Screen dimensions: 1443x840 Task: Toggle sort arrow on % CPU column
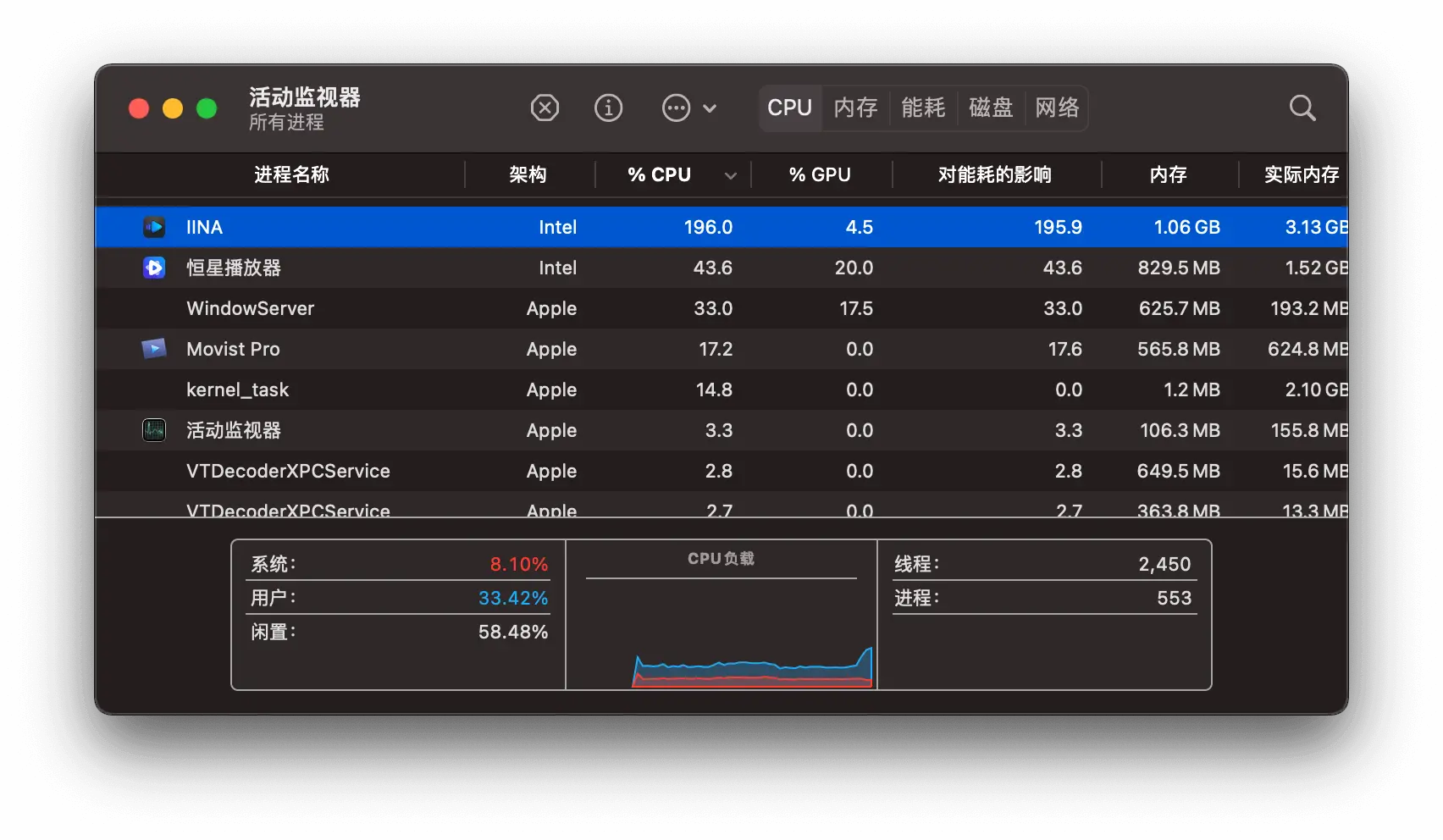(730, 176)
